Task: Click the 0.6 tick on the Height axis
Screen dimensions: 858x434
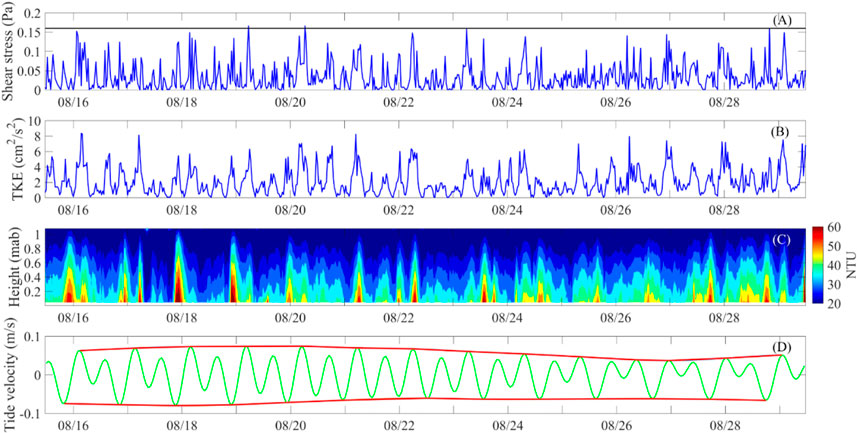Action: pos(33,262)
